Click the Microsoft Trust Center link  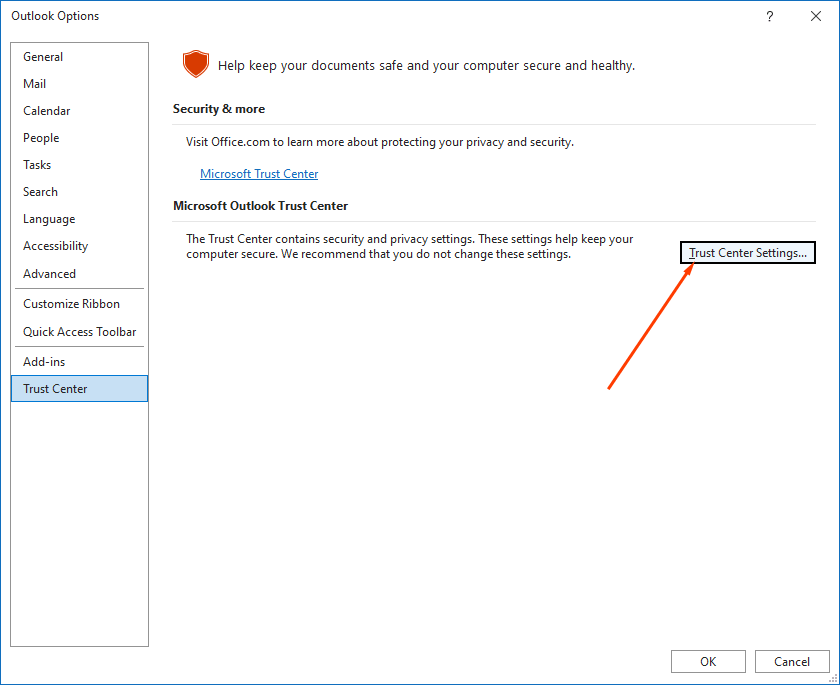tap(259, 173)
